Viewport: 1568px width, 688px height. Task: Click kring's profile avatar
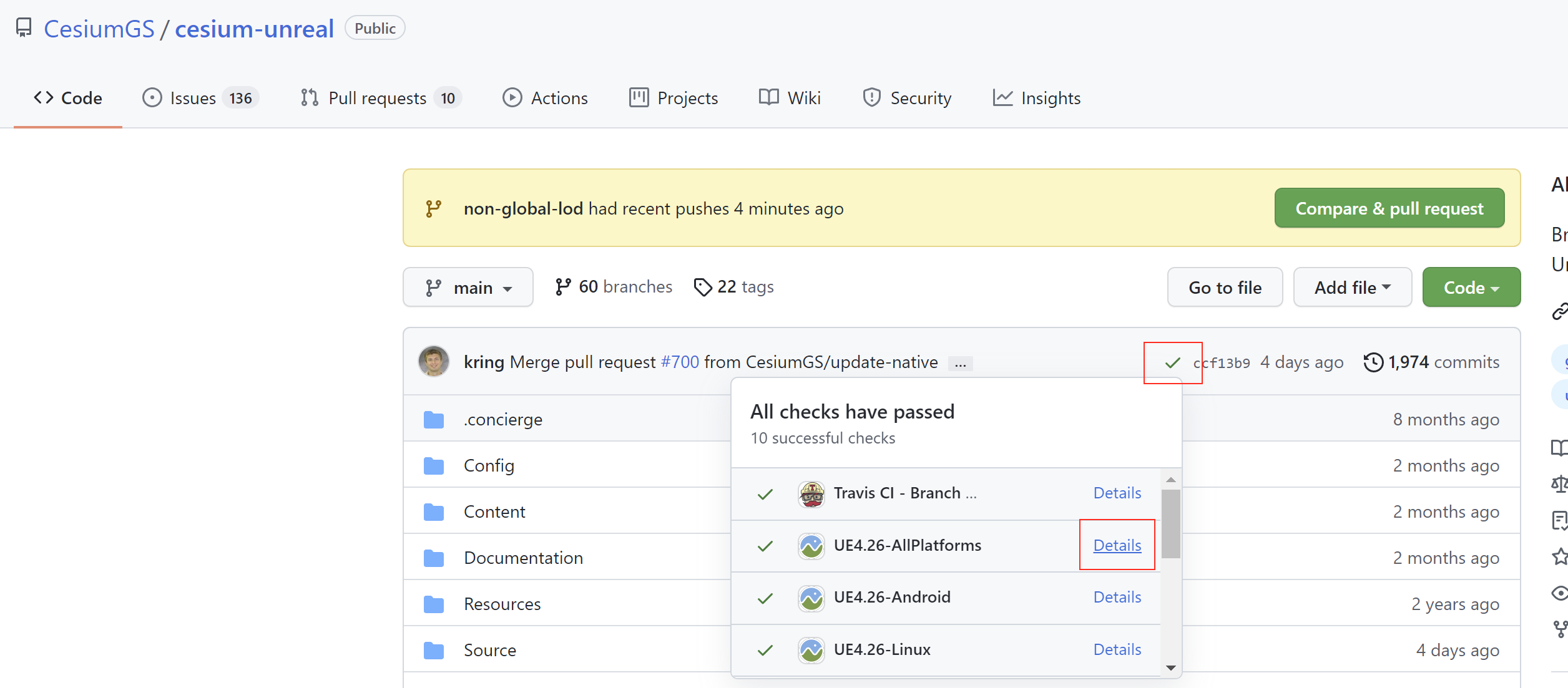434,361
